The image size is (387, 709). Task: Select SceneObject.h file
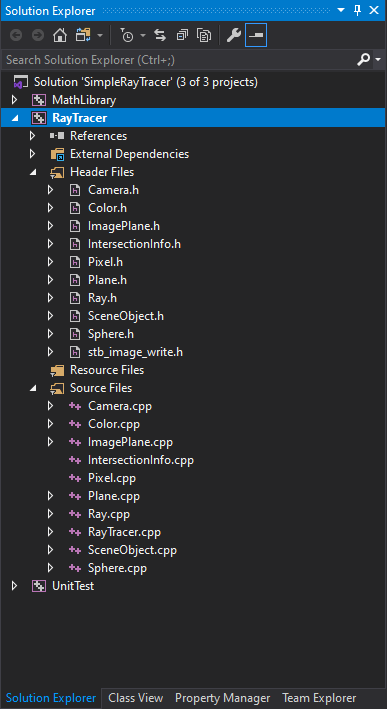pyautogui.click(x=126, y=316)
